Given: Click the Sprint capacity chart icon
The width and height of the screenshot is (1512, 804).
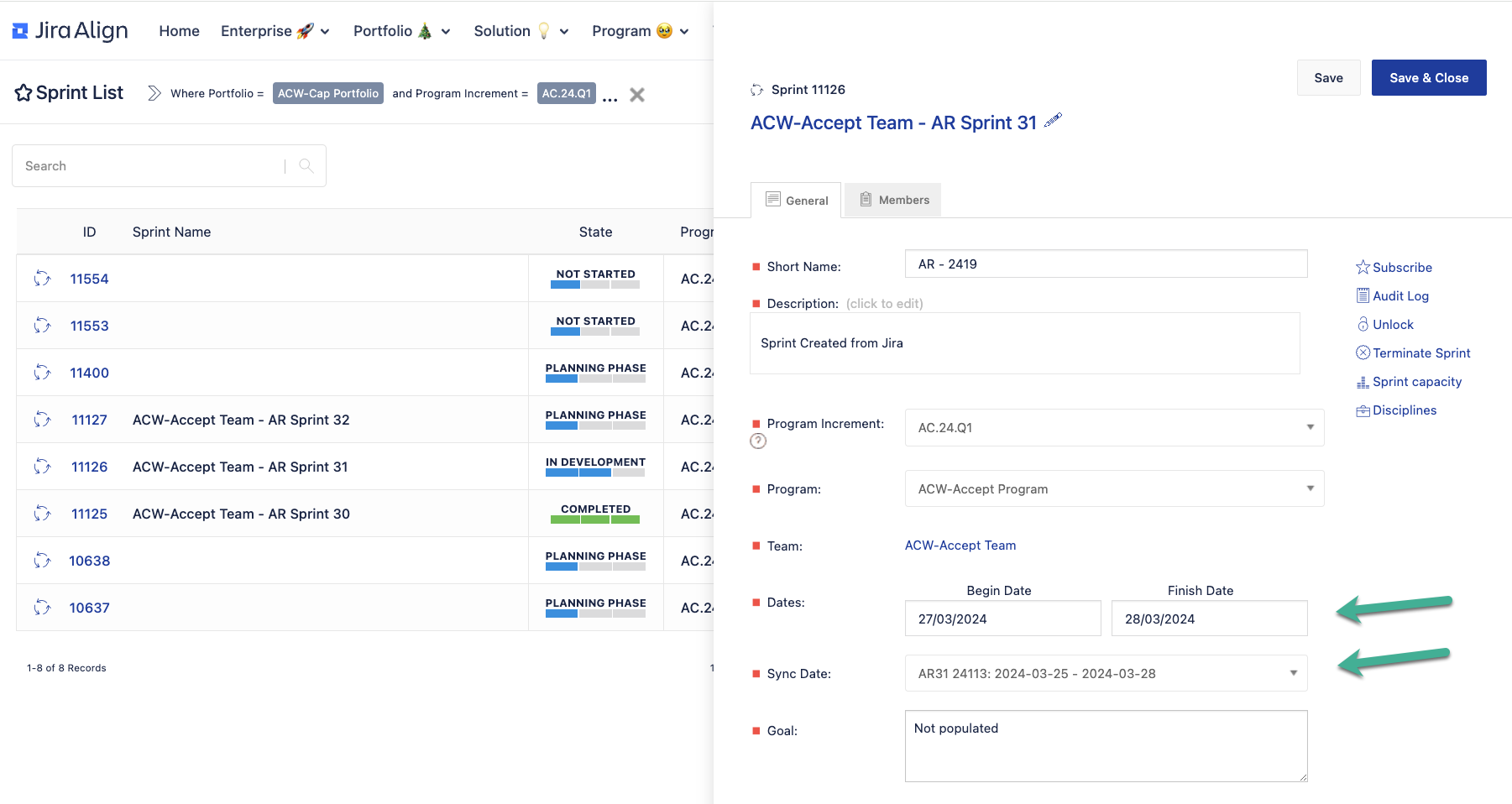Looking at the screenshot, I should click(1363, 382).
